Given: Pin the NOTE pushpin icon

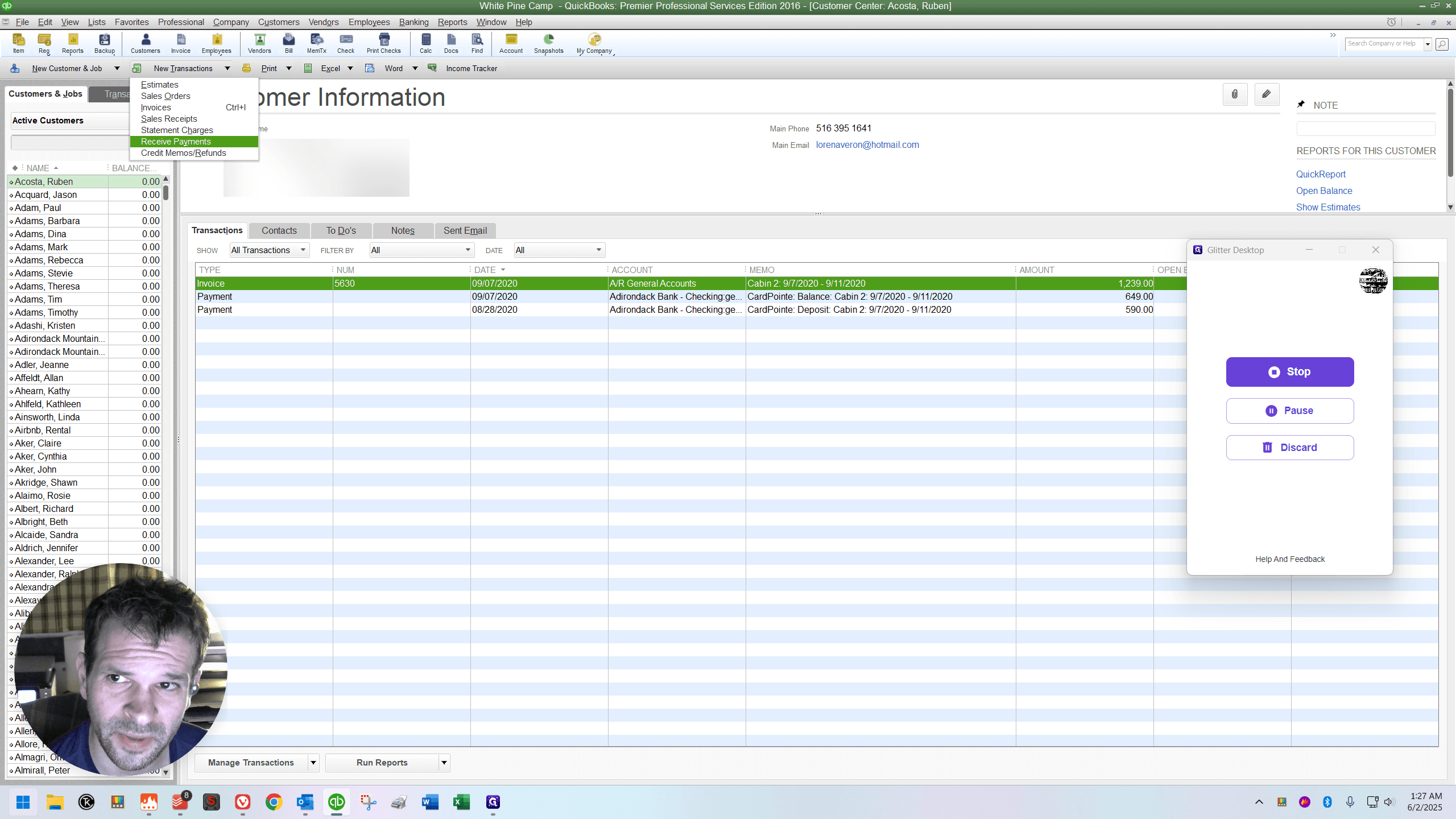Looking at the screenshot, I should coord(1301,105).
